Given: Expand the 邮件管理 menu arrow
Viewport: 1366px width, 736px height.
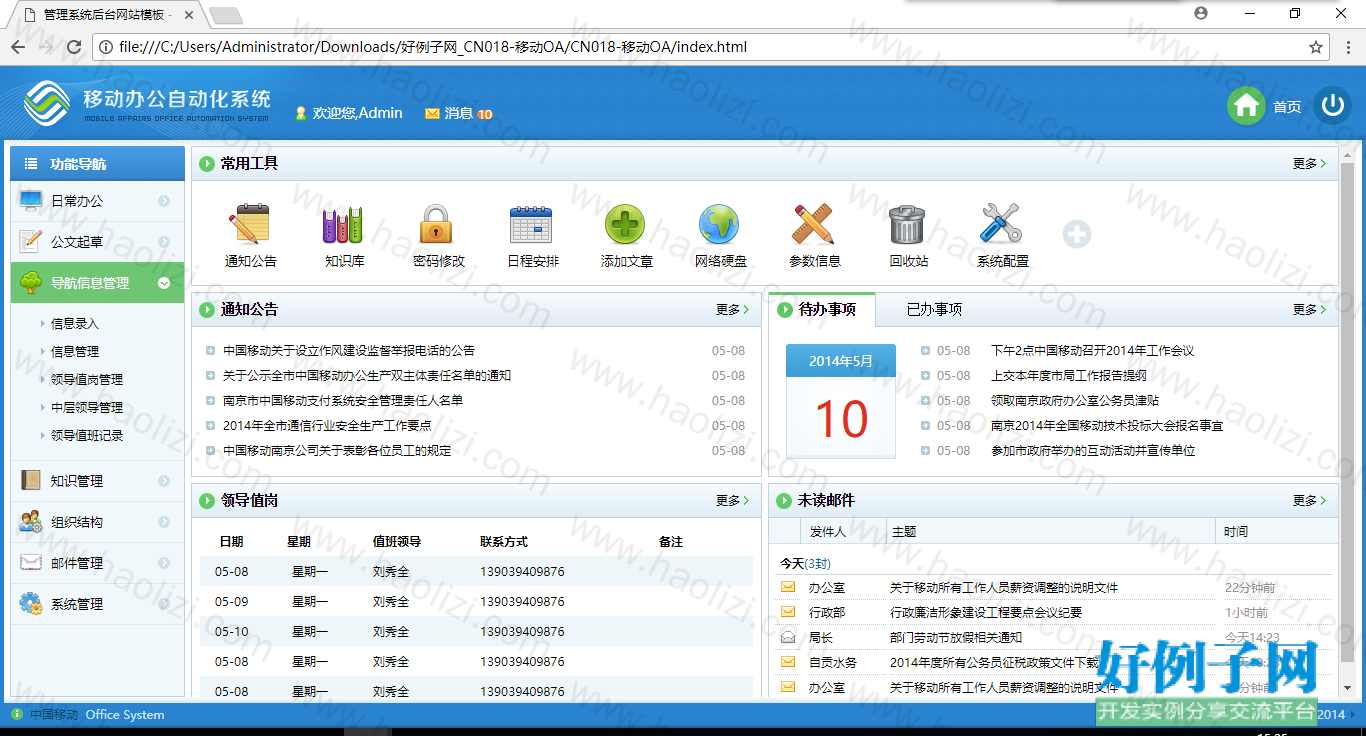Looking at the screenshot, I should click(164, 563).
